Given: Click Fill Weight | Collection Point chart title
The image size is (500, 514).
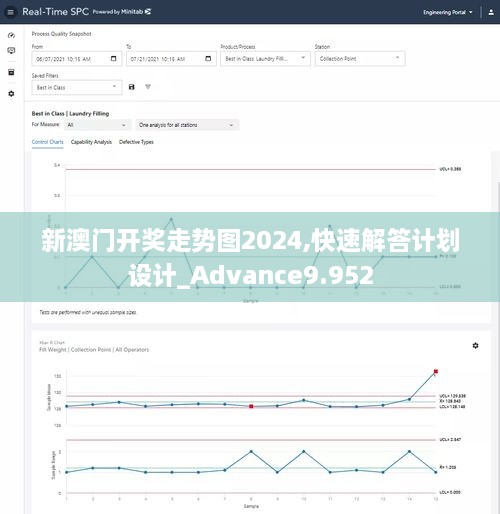Looking at the screenshot, I should click(x=94, y=350).
